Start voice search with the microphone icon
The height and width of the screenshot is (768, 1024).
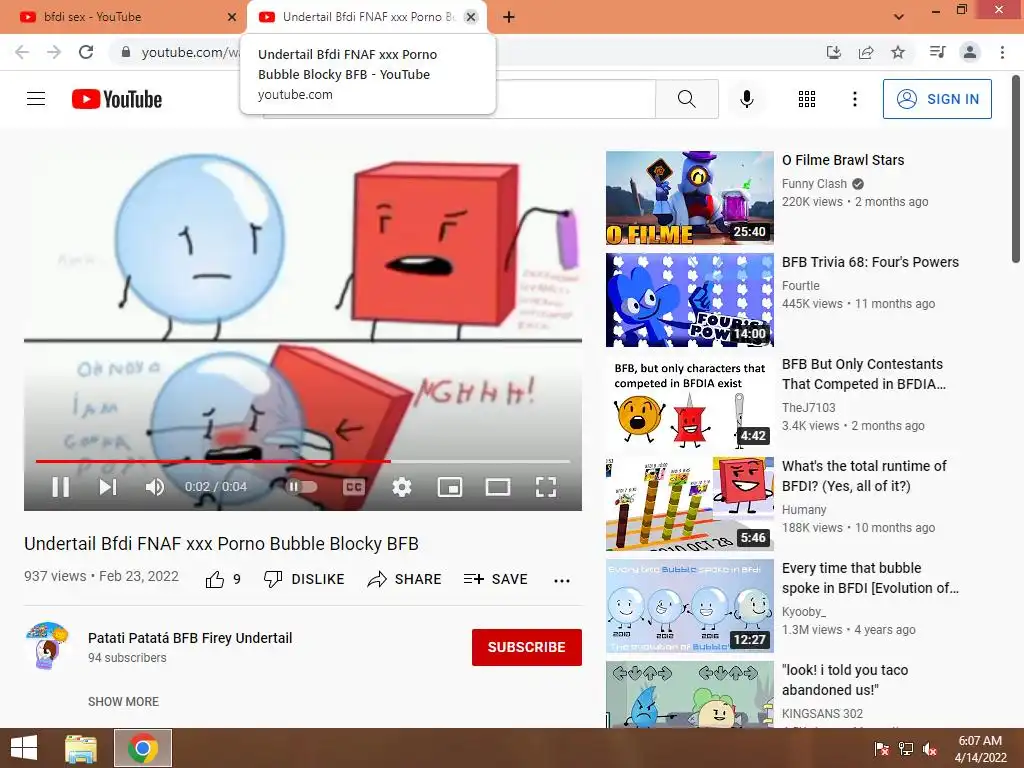pyautogui.click(x=746, y=99)
